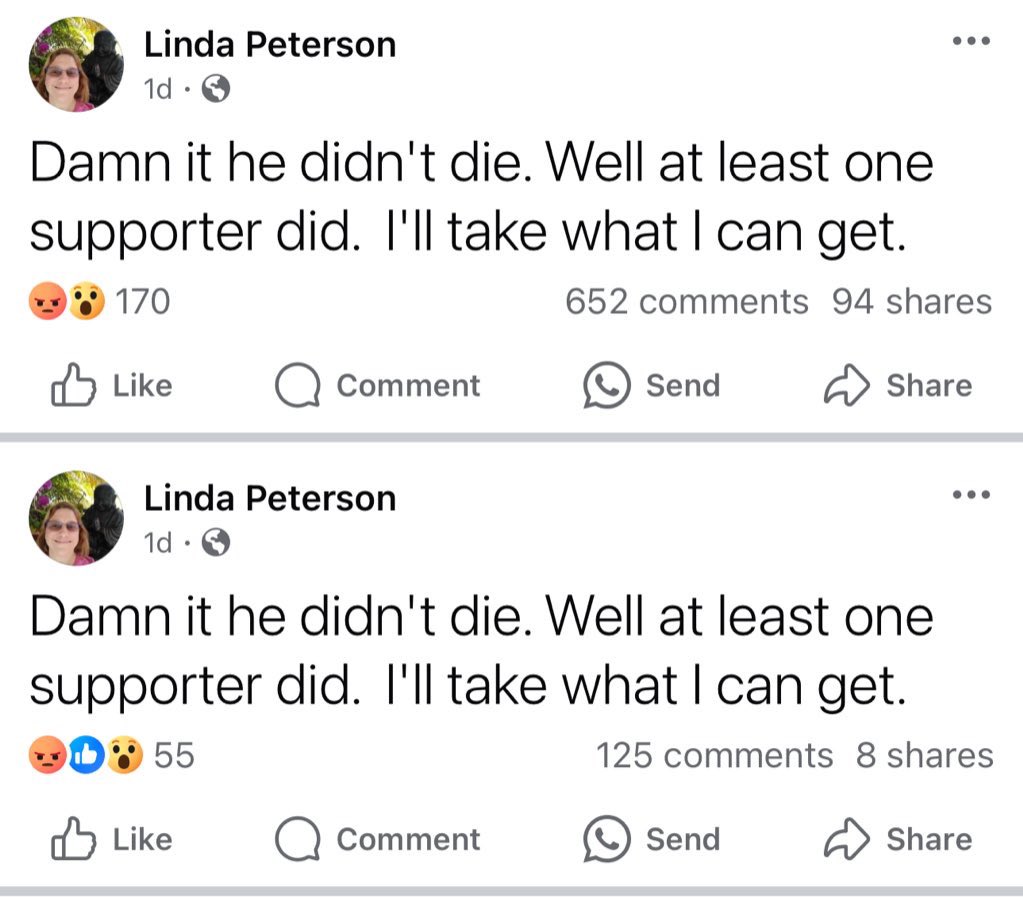Open the 125 comments link
1023x899 pixels.
click(x=714, y=755)
